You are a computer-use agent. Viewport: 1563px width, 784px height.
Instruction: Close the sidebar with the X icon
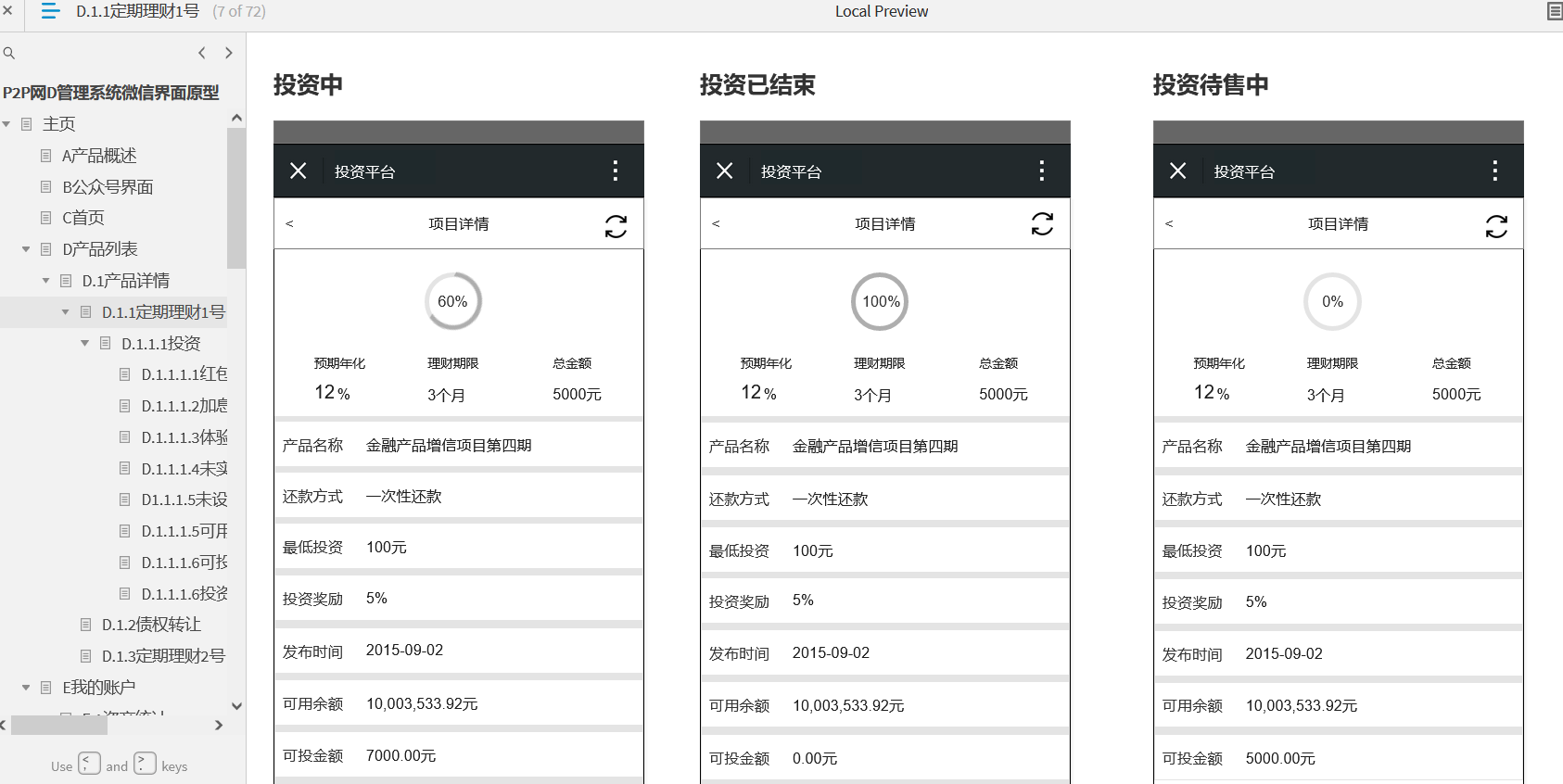(7, 11)
